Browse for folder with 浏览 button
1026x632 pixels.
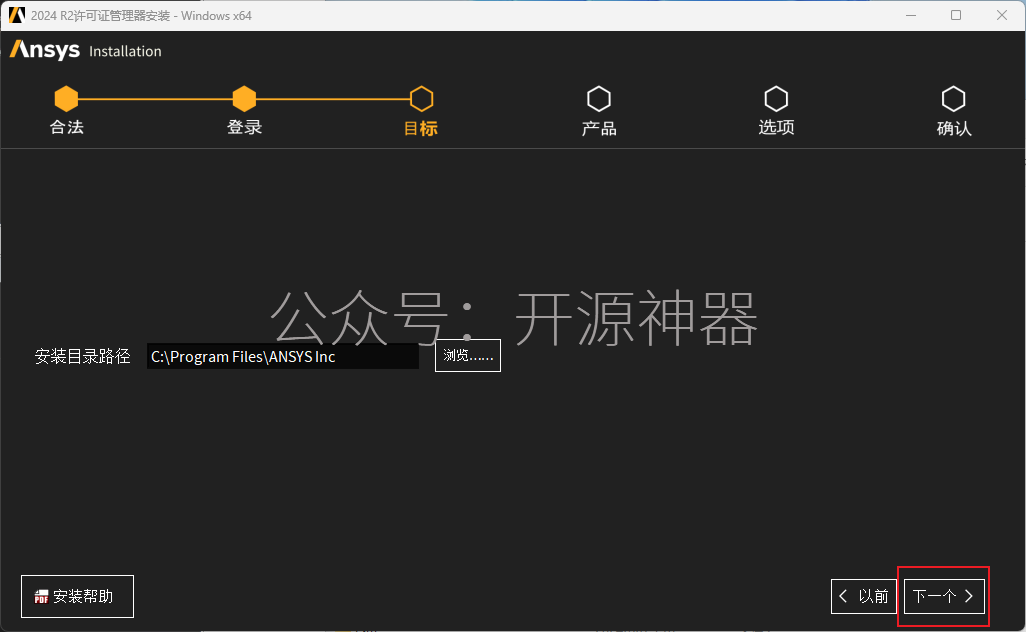tap(468, 355)
